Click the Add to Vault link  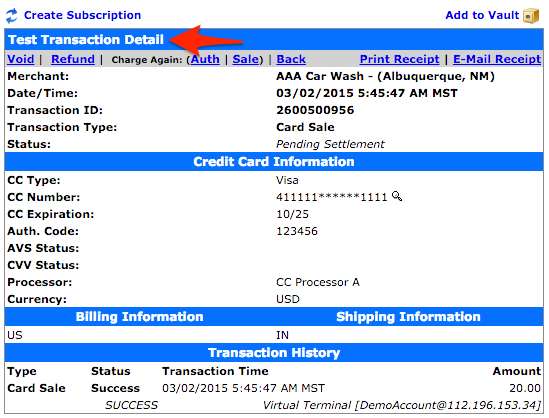click(482, 15)
